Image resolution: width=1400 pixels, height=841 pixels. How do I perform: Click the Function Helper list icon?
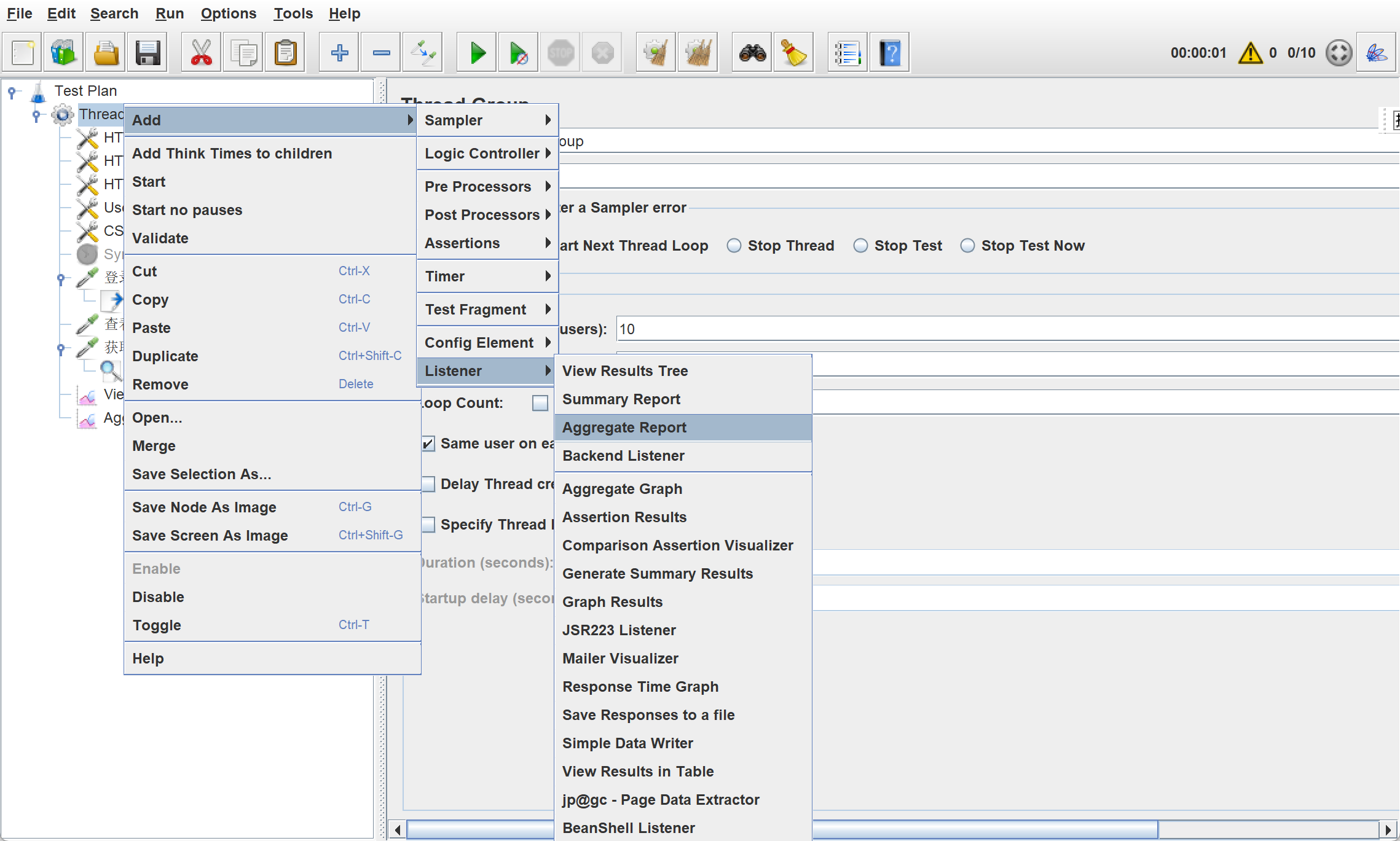coord(847,53)
